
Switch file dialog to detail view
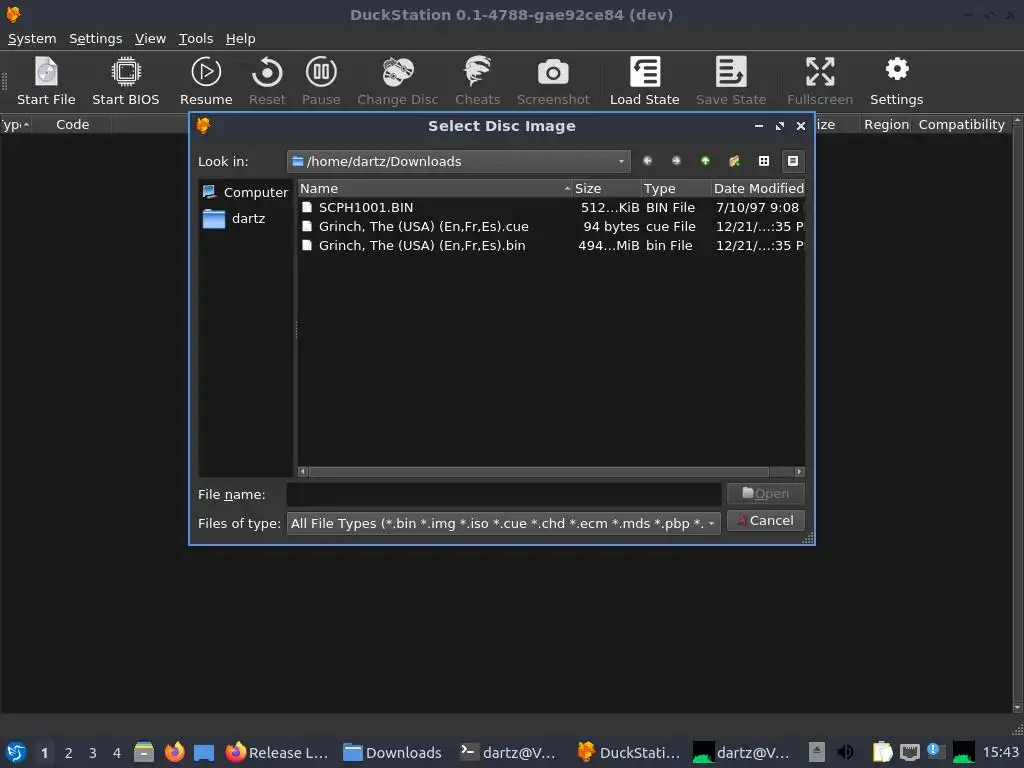tap(793, 161)
